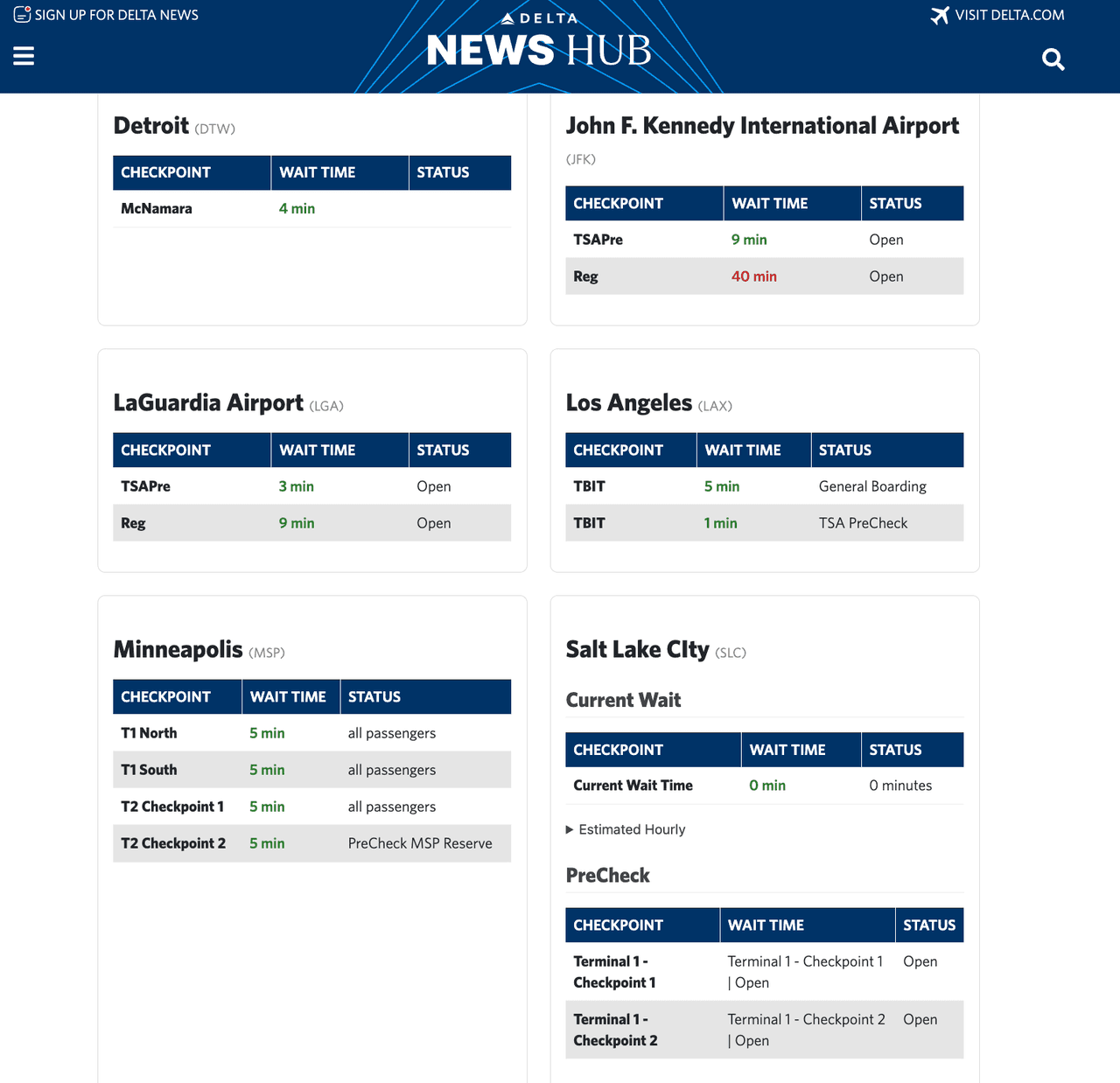This screenshot has height=1083, width=1120.
Task: Click Terminal 1 - Checkpoint 1 PreCheck row
Action: pos(614,972)
